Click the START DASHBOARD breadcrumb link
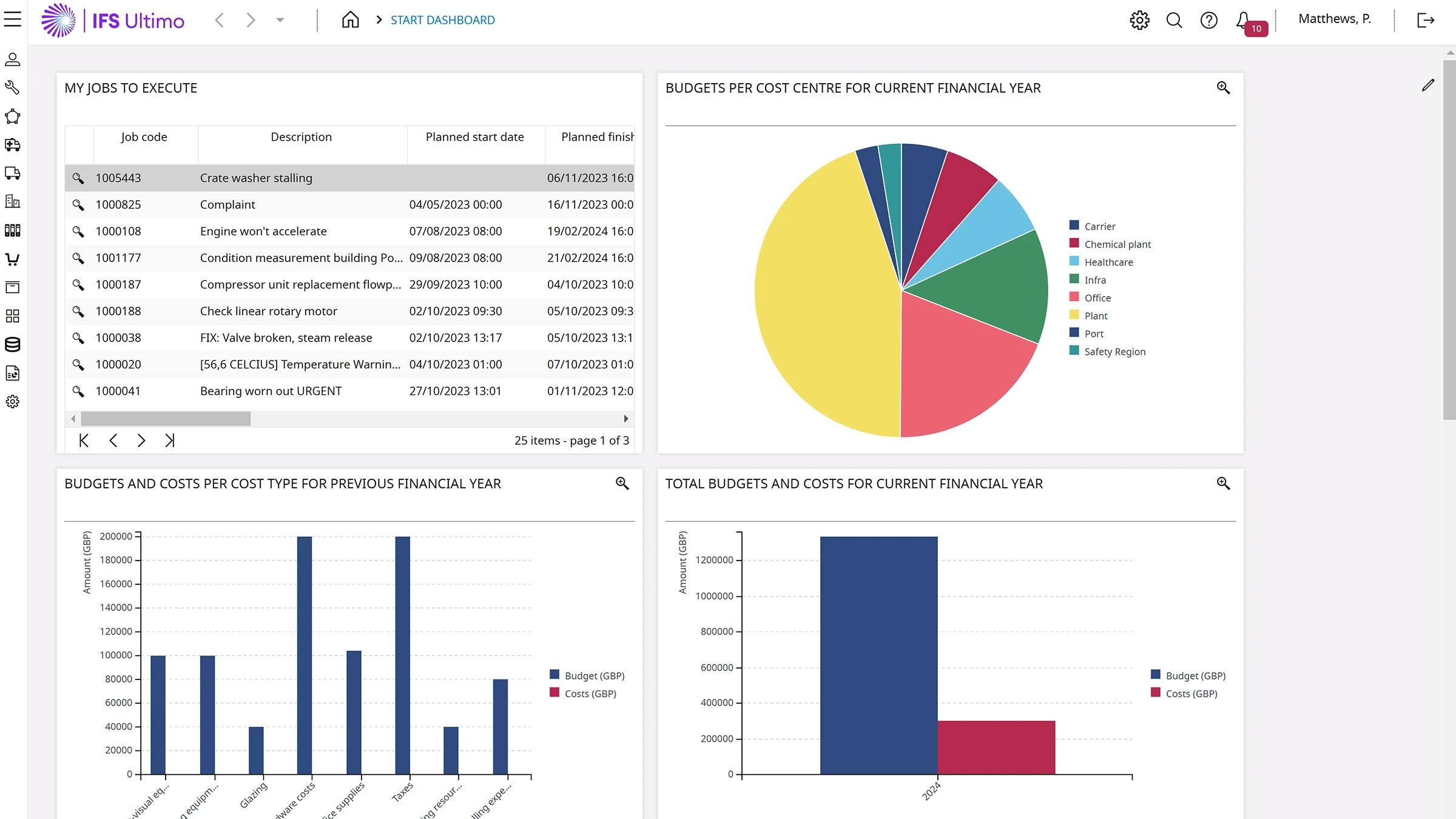The width and height of the screenshot is (1456, 819). click(x=442, y=20)
